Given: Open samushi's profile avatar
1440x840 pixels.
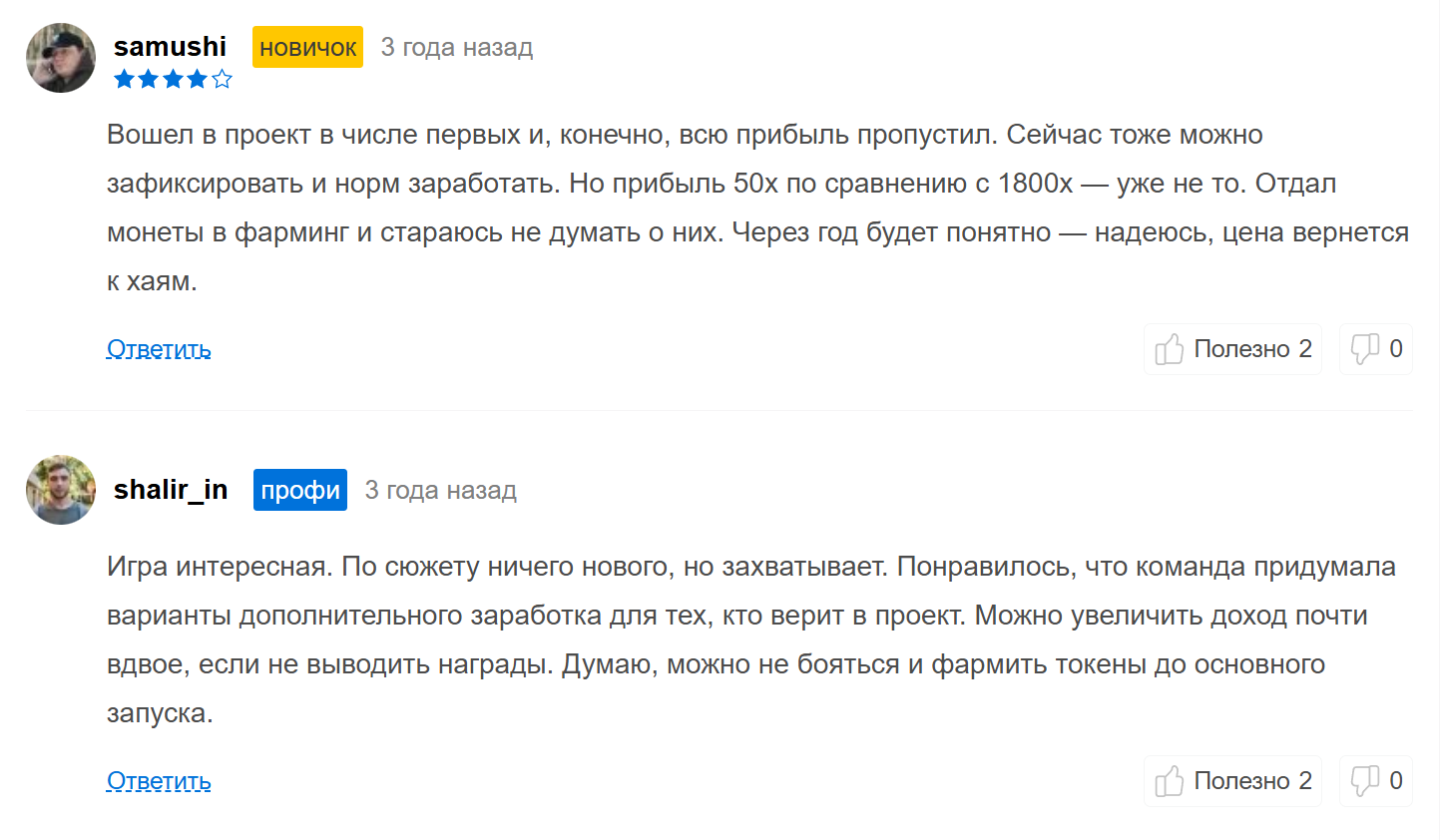Looking at the screenshot, I should coord(61,58).
